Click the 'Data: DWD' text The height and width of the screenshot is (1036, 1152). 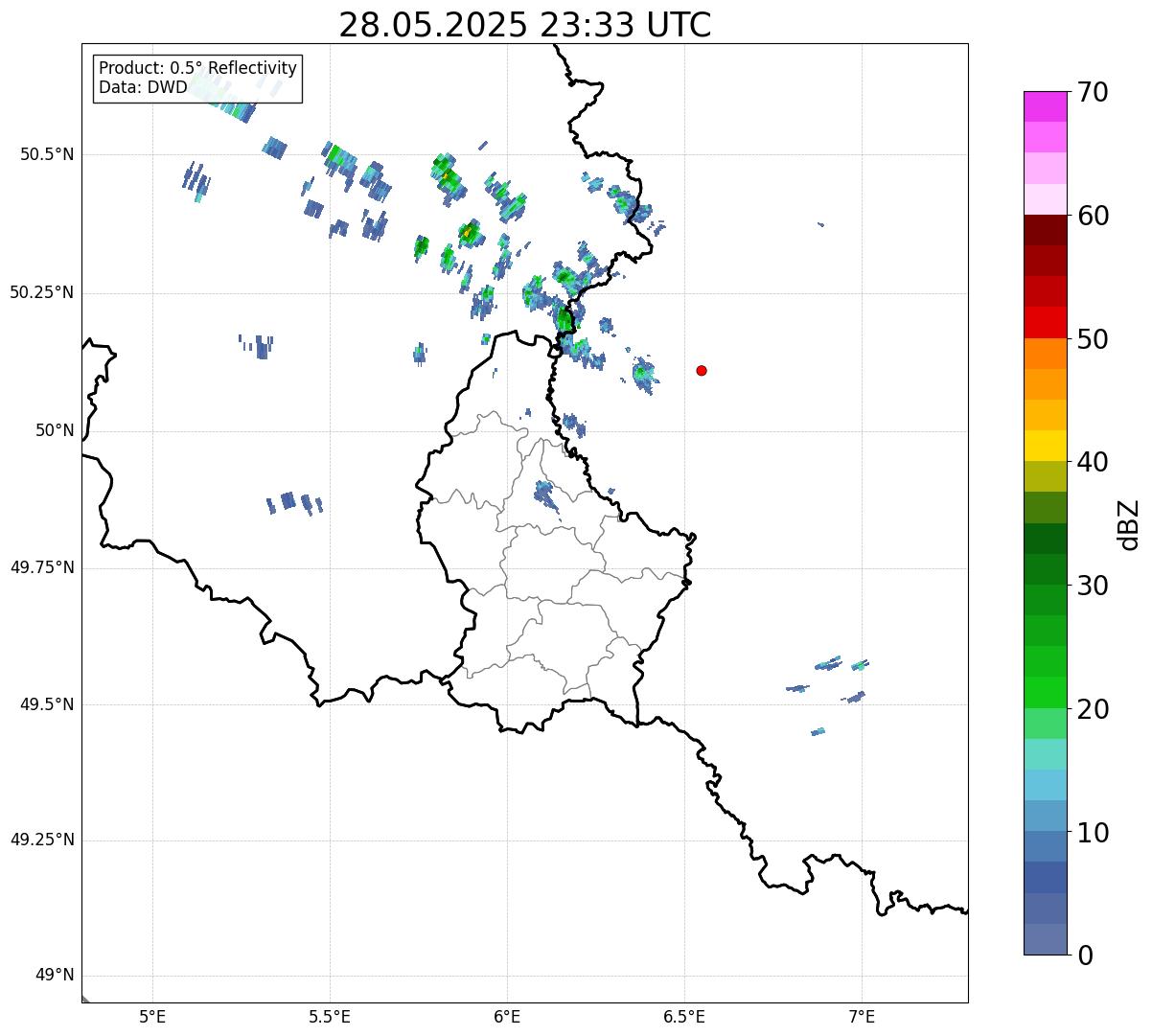point(143,88)
